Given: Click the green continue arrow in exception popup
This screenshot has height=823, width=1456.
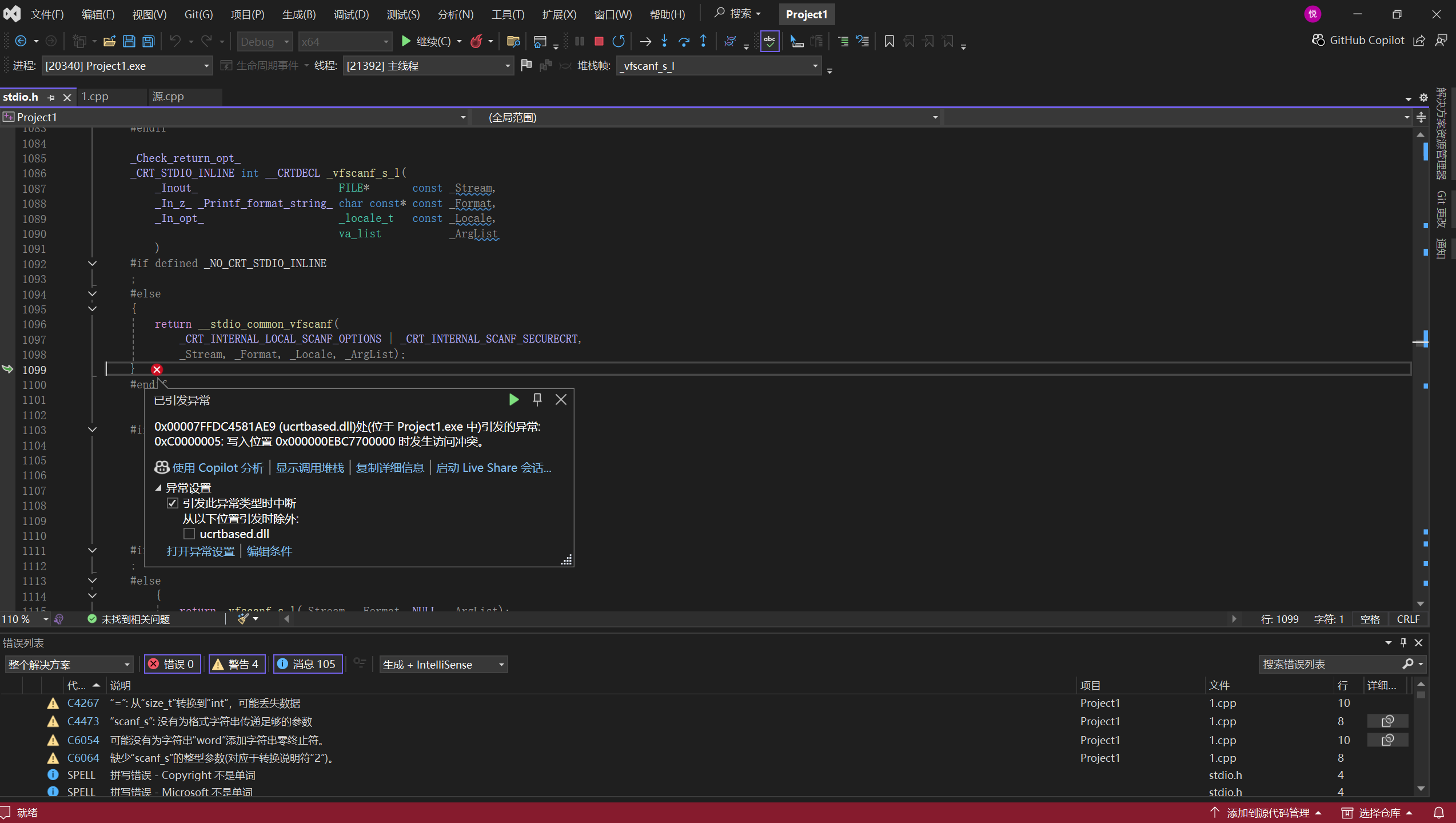Looking at the screenshot, I should pos(513,400).
